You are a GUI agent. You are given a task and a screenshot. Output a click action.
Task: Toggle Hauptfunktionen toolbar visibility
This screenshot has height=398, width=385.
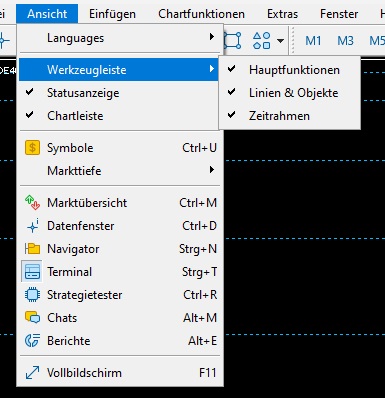[290, 70]
